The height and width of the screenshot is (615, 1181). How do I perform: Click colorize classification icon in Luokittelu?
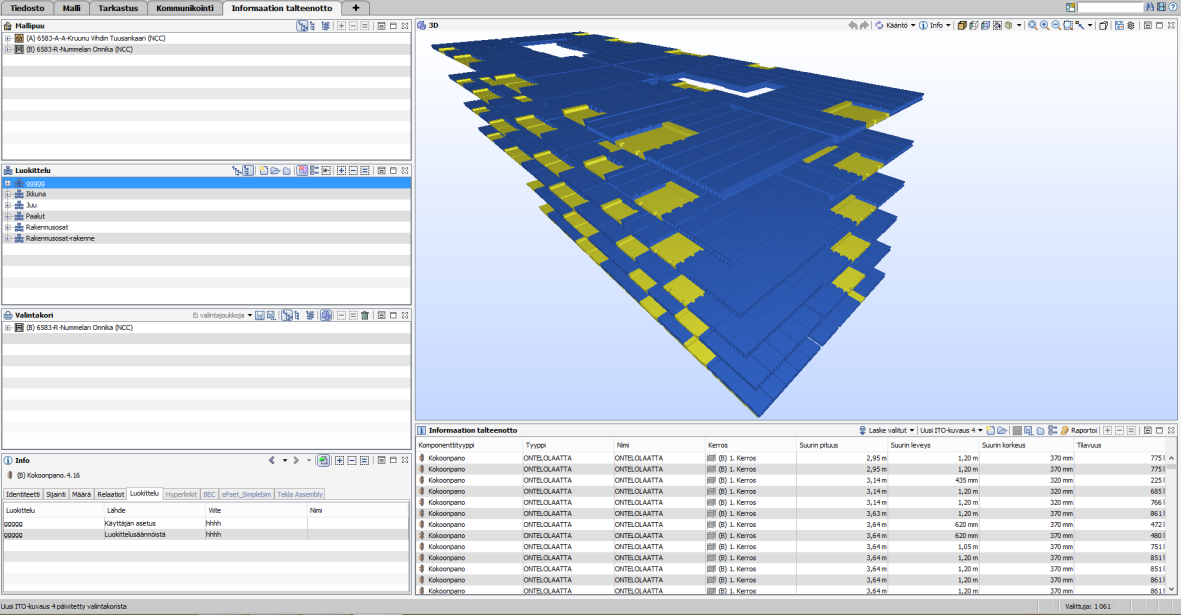pos(302,171)
